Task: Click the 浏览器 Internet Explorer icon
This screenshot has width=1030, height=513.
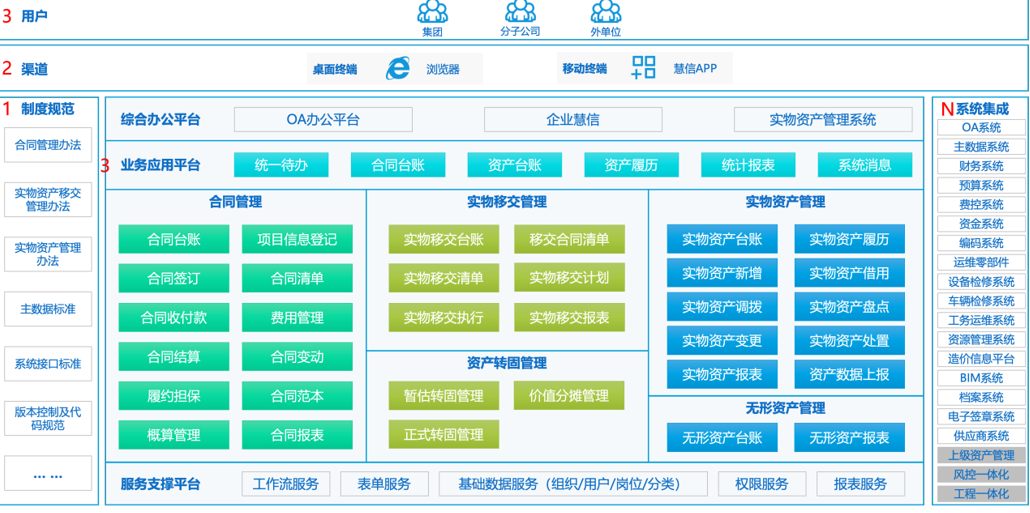Action: click(398, 68)
